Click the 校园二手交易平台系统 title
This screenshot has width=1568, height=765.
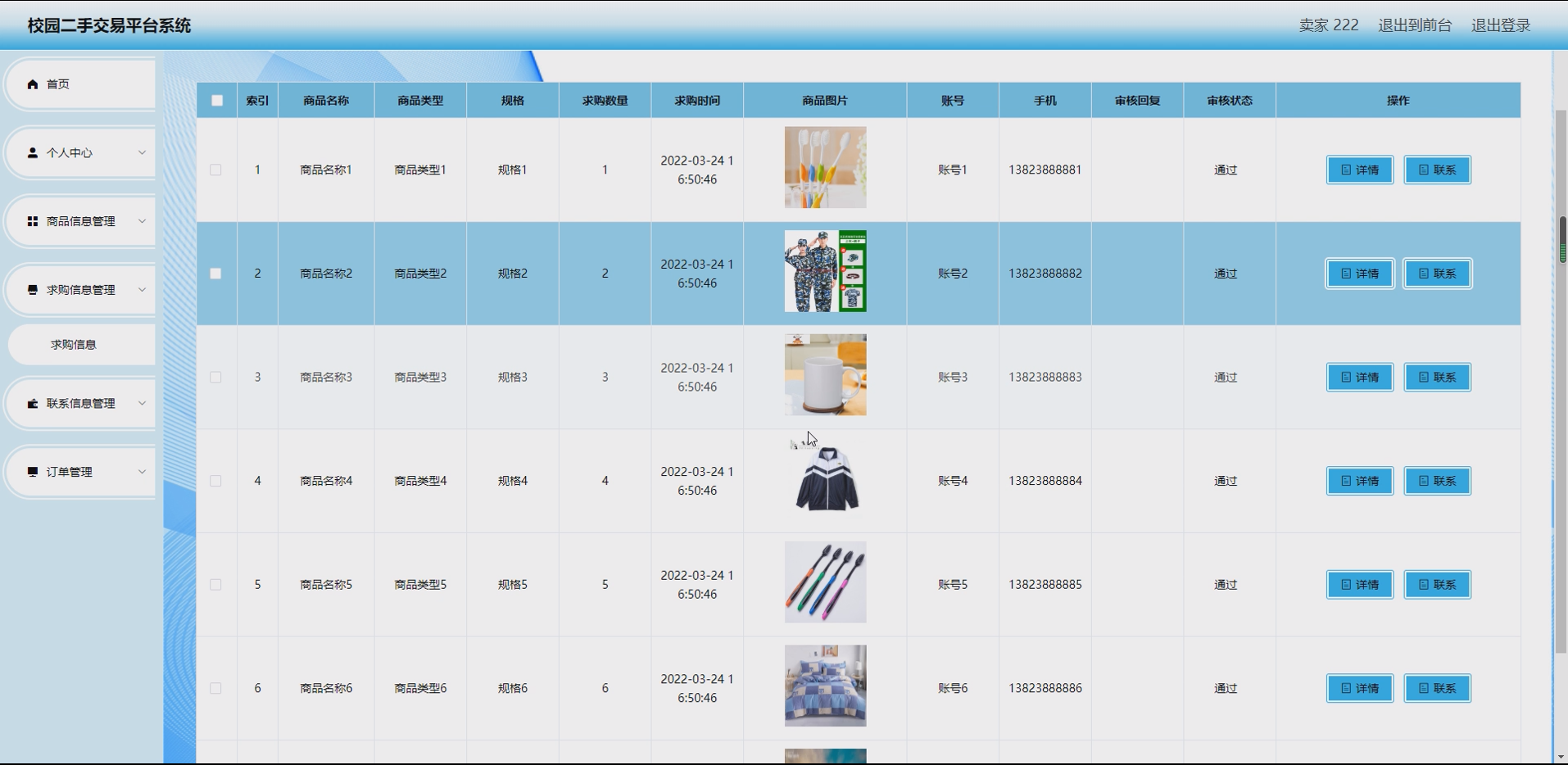click(x=109, y=25)
